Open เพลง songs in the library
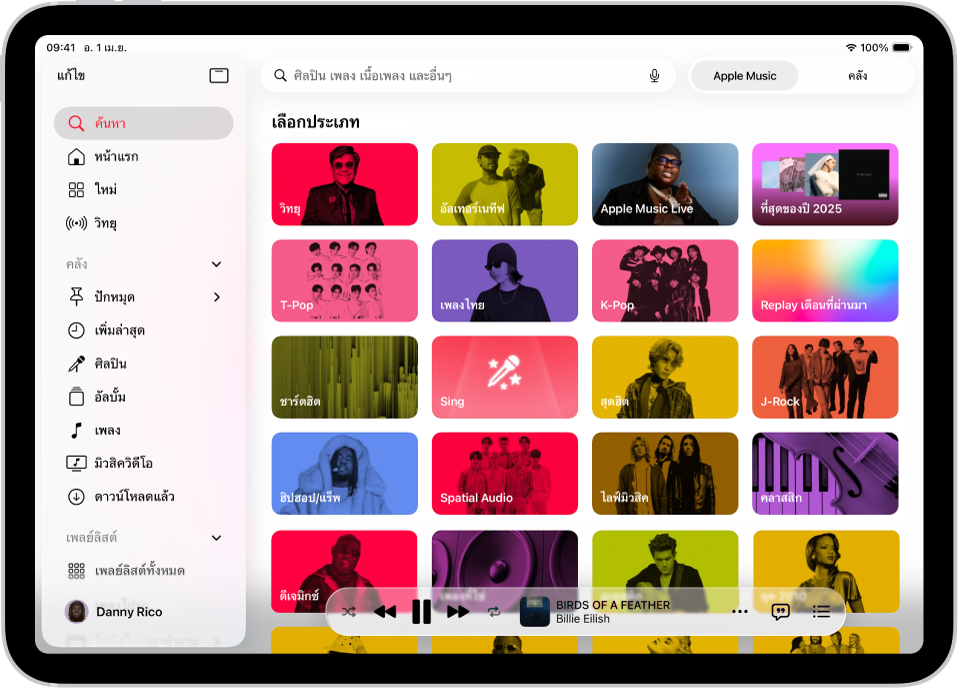Image resolution: width=963 pixels, height=689 pixels. tap(144, 430)
